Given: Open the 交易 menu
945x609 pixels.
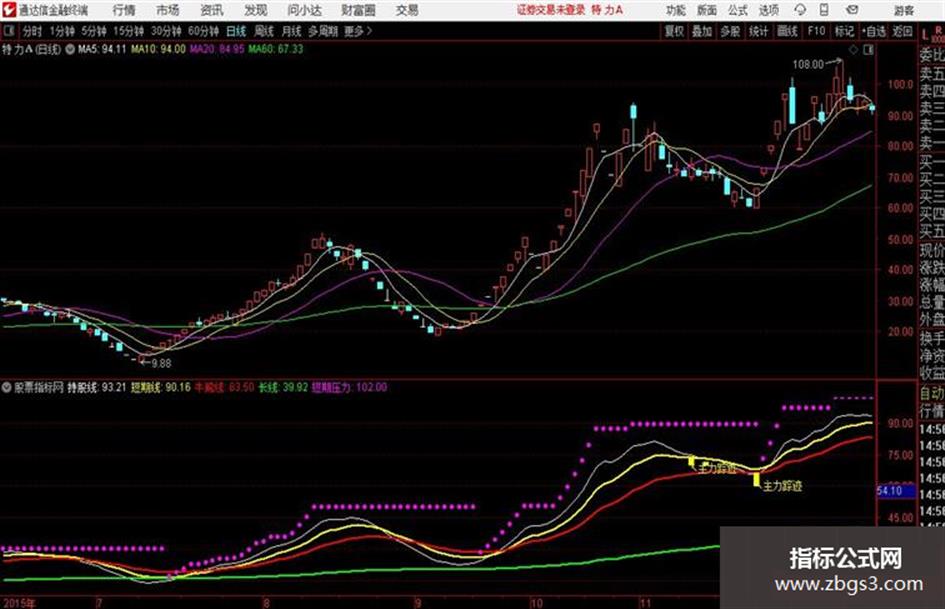Looking at the screenshot, I should point(407,10).
